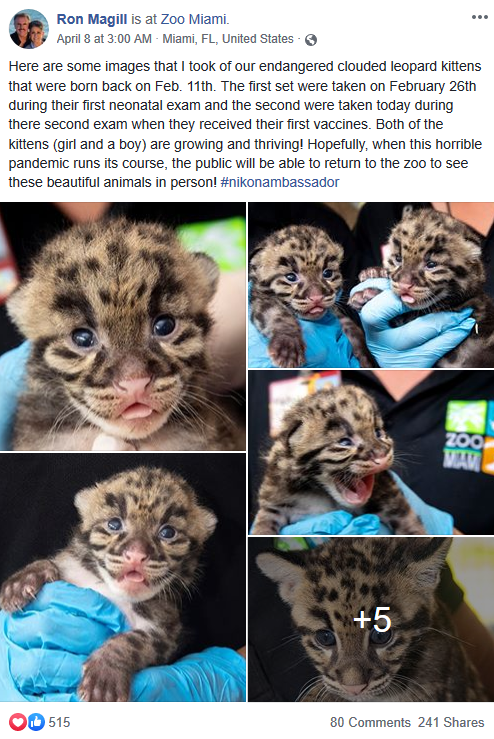Open the photo of two kittens together
The image size is (494, 739).
(371, 285)
